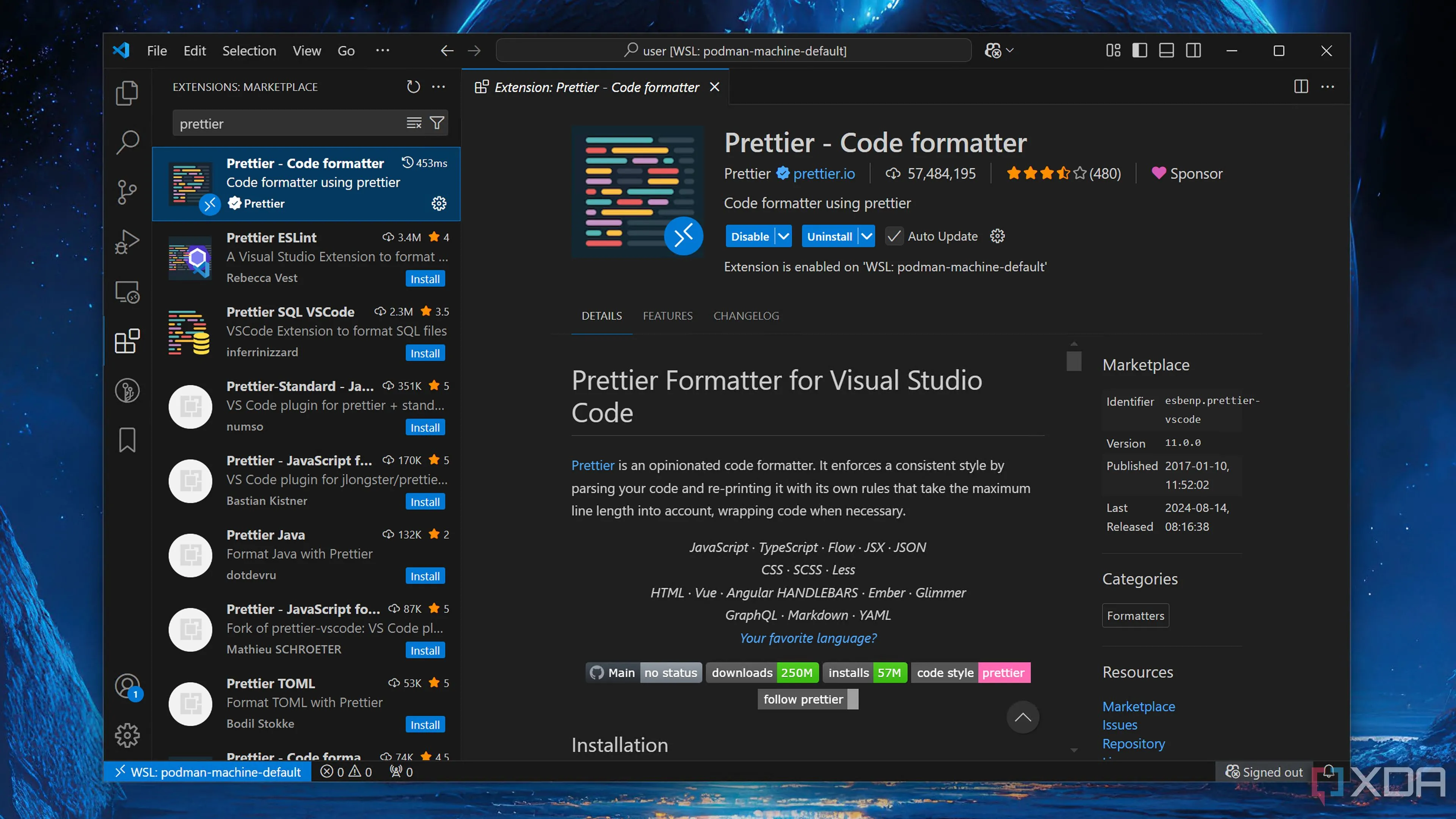Open the extensions filter menu
This screenshot has width=1456, height=819.
437,122
